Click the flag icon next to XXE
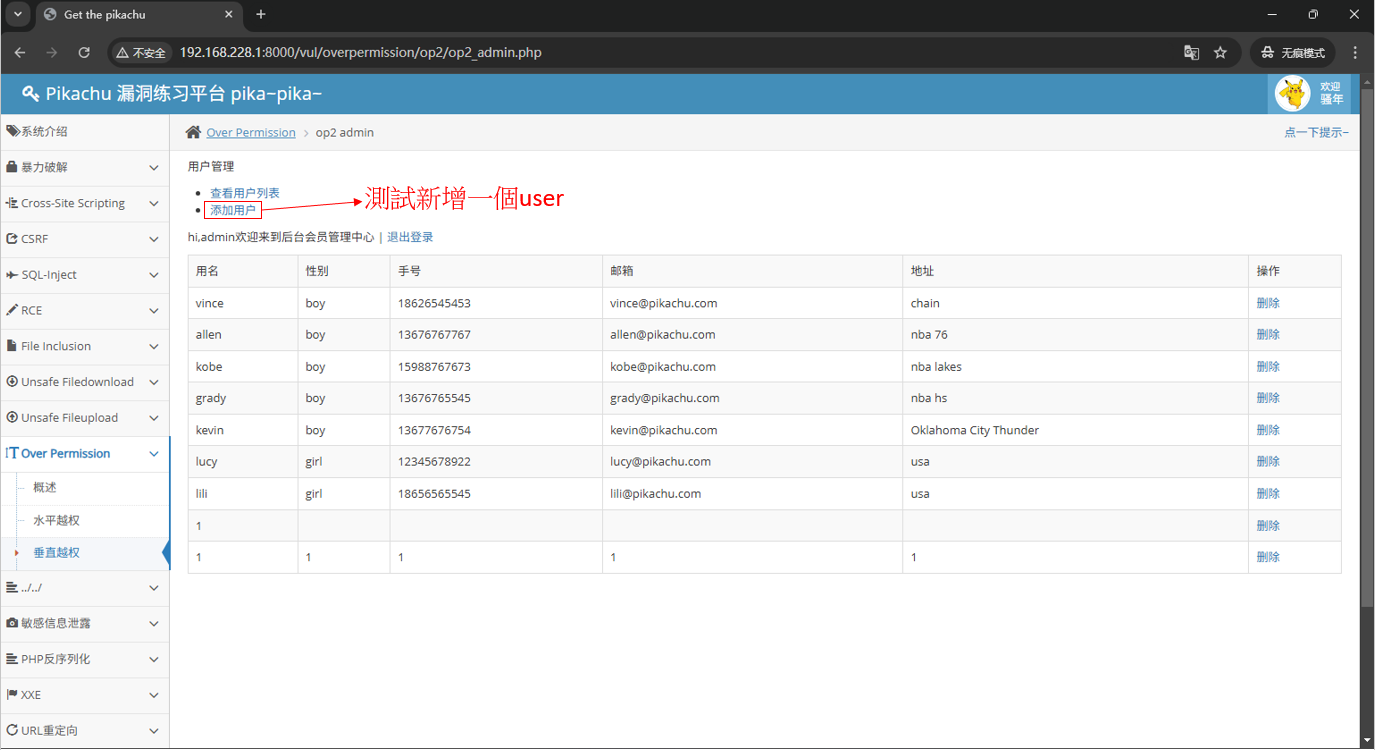Screen dimensions: 1375x750 [x=12, y=695]
